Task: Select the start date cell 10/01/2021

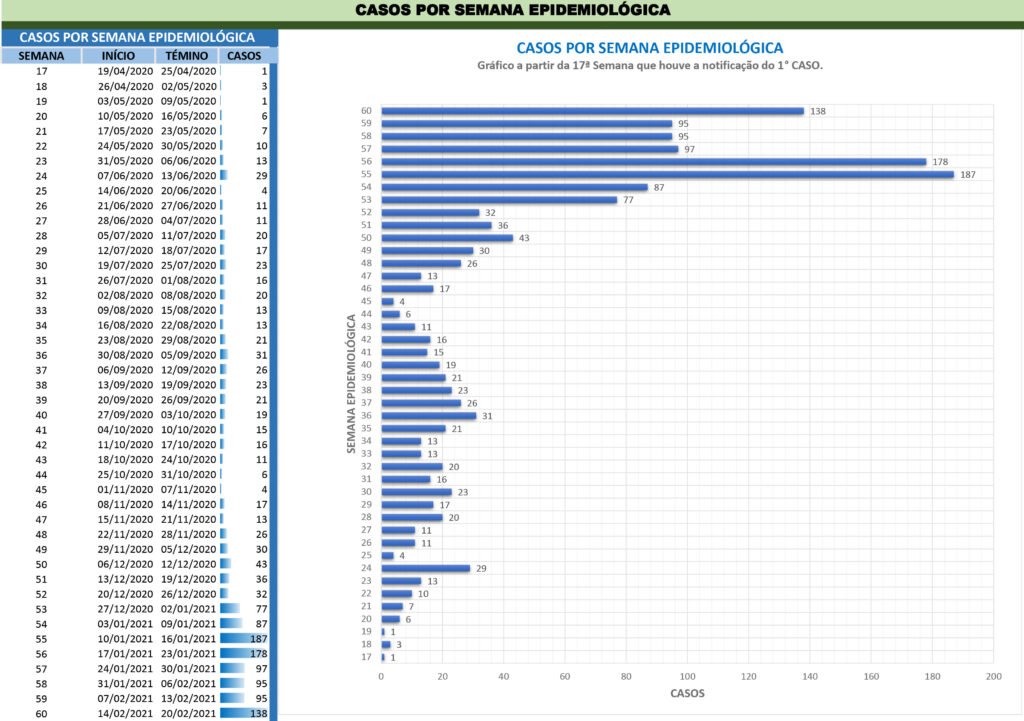Action: (125, 638)
